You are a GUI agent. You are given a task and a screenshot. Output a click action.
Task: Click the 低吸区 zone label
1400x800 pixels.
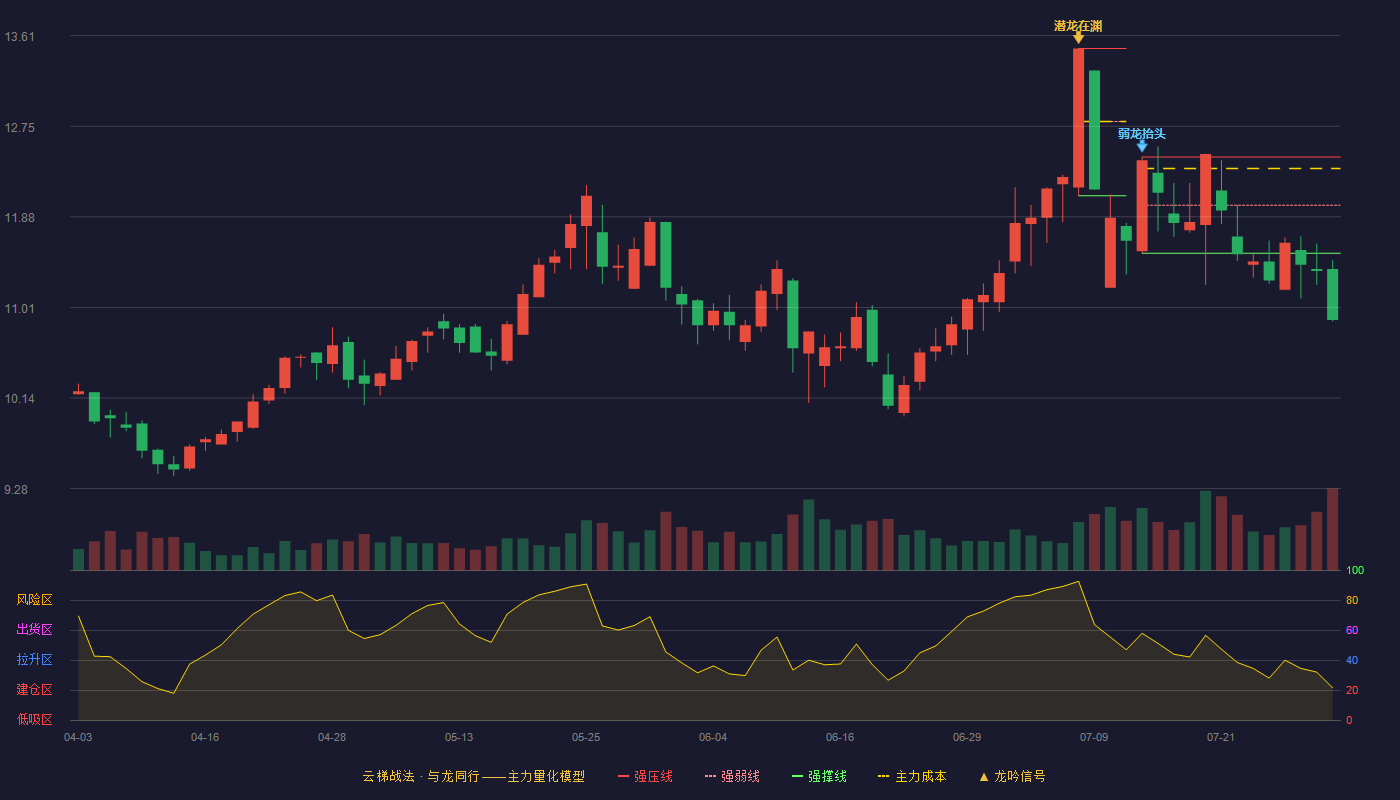click(x=34, y=720)
